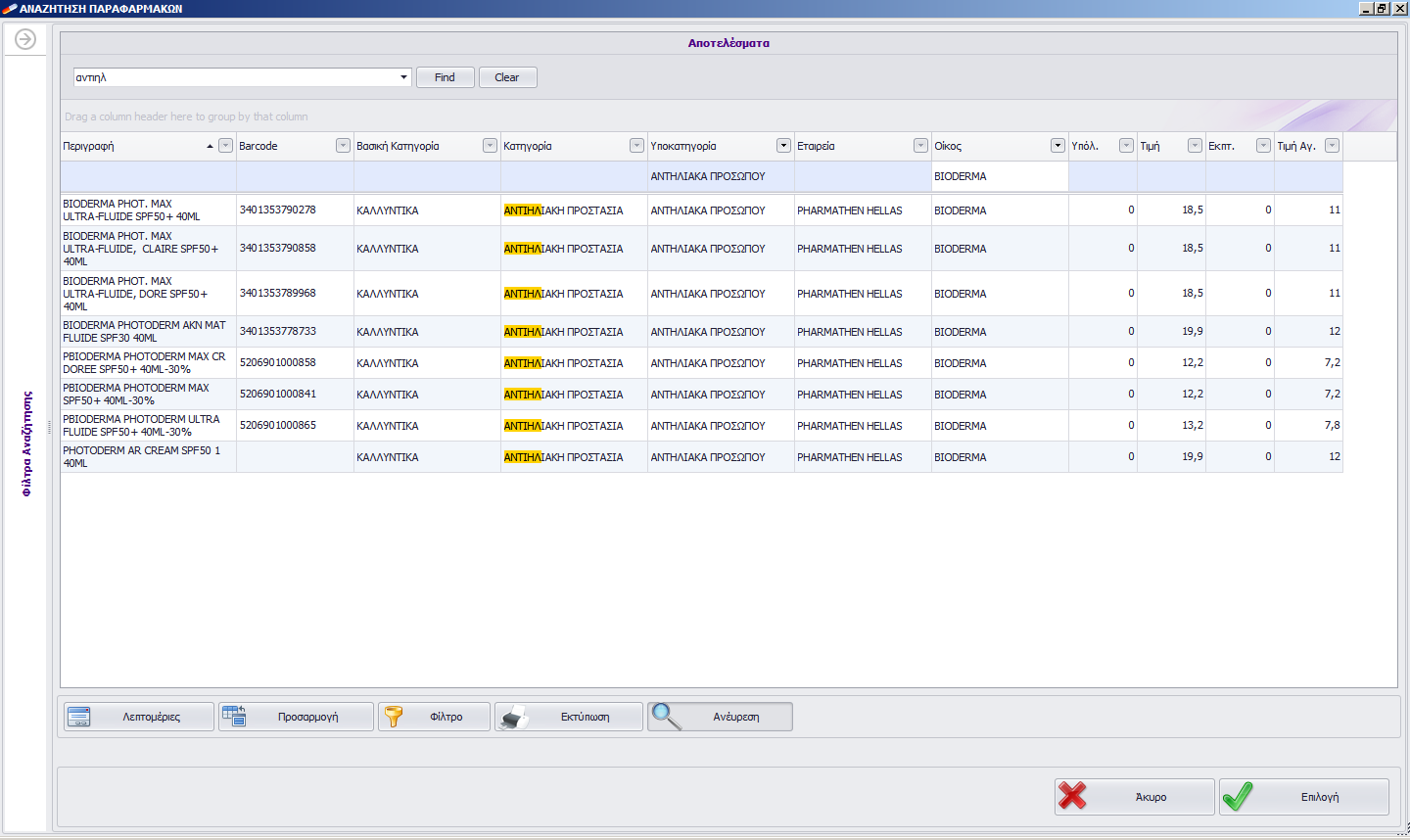The width and height of the screenshot is (1410, 840).
Task: Open the Φίλτρα Αναζήτησης side tab
Action: coord(26,443)
